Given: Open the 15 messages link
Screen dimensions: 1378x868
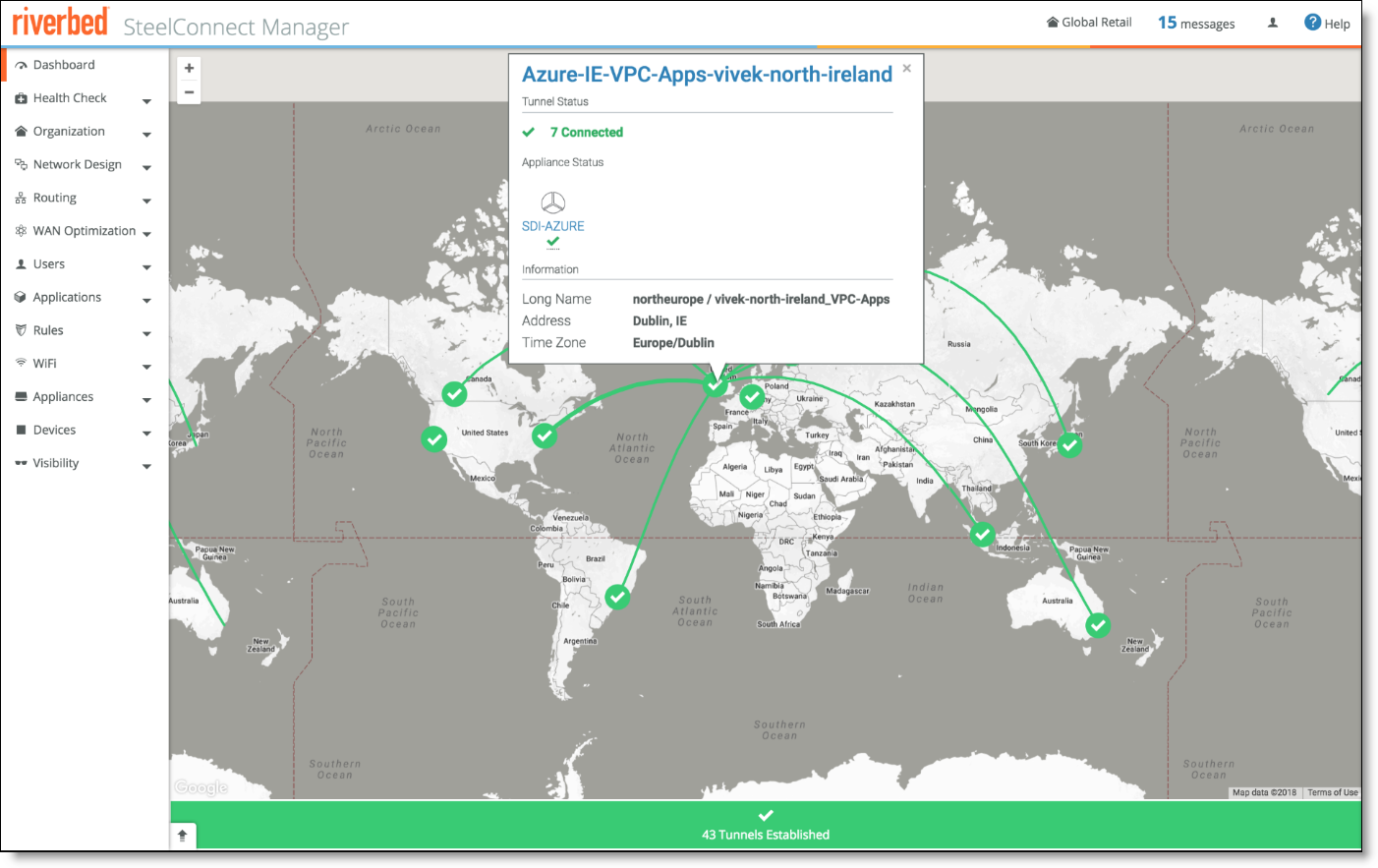Looking at the screenshot, I should [x=1196, y=23].
